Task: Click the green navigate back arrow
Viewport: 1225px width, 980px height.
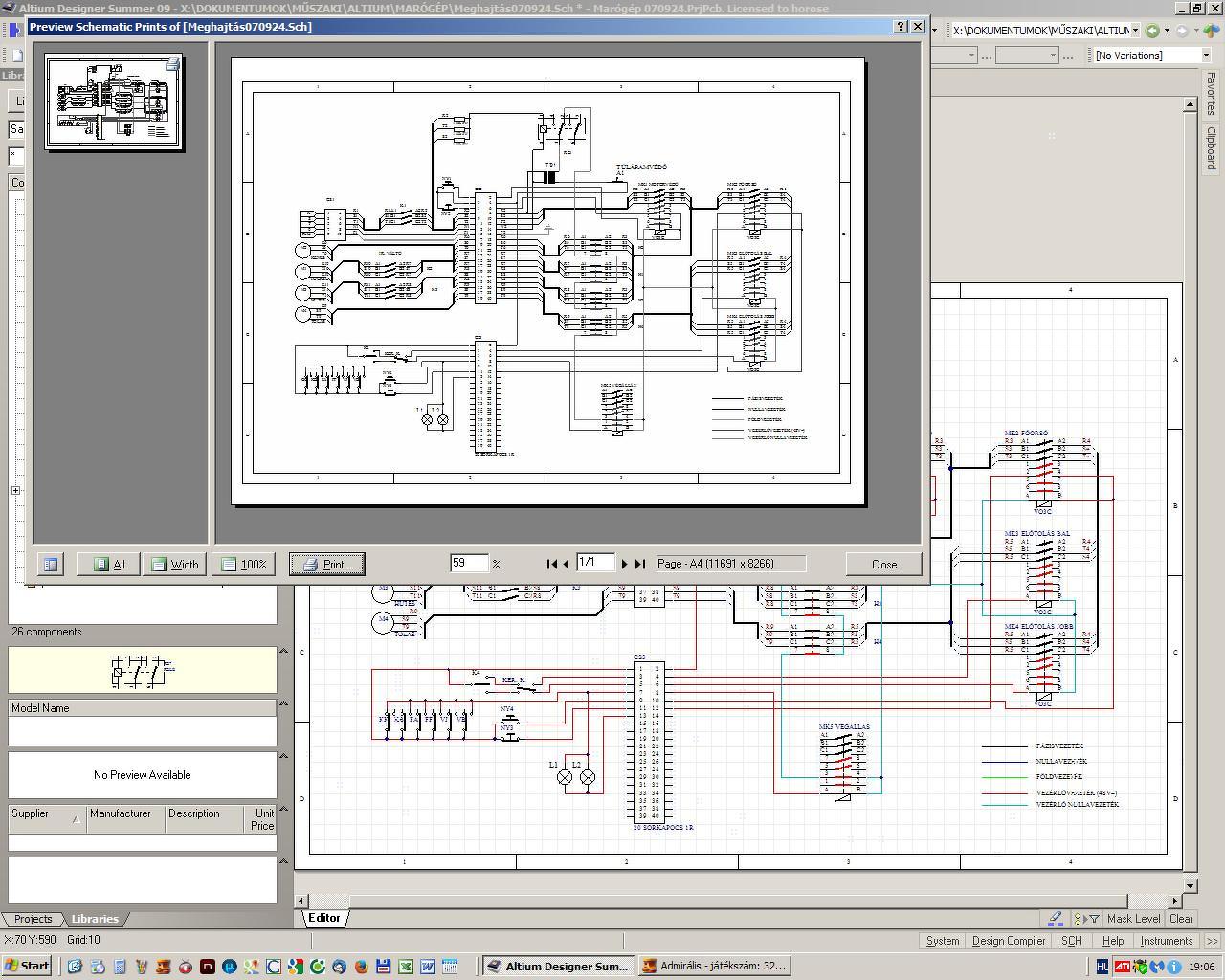Action: tap(1152, 31)
